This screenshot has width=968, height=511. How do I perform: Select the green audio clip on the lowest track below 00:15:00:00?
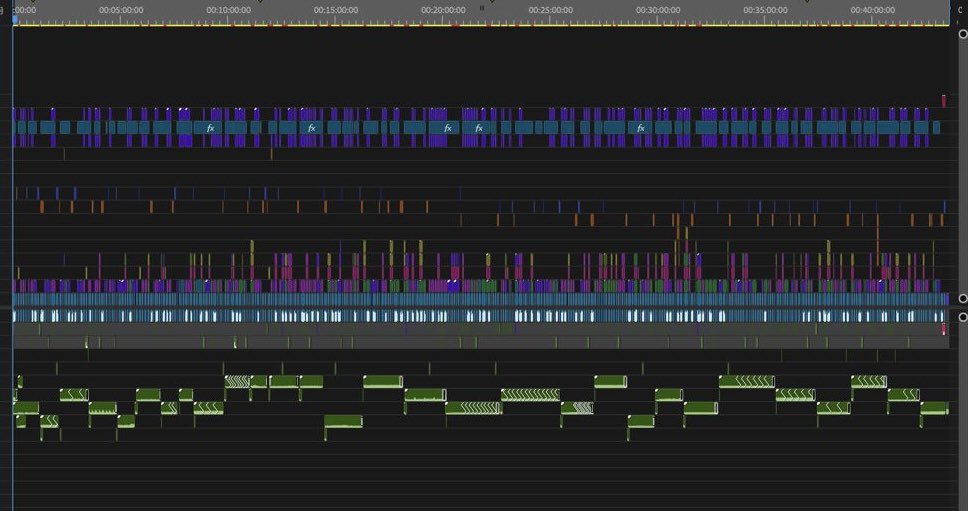[343, 422]
